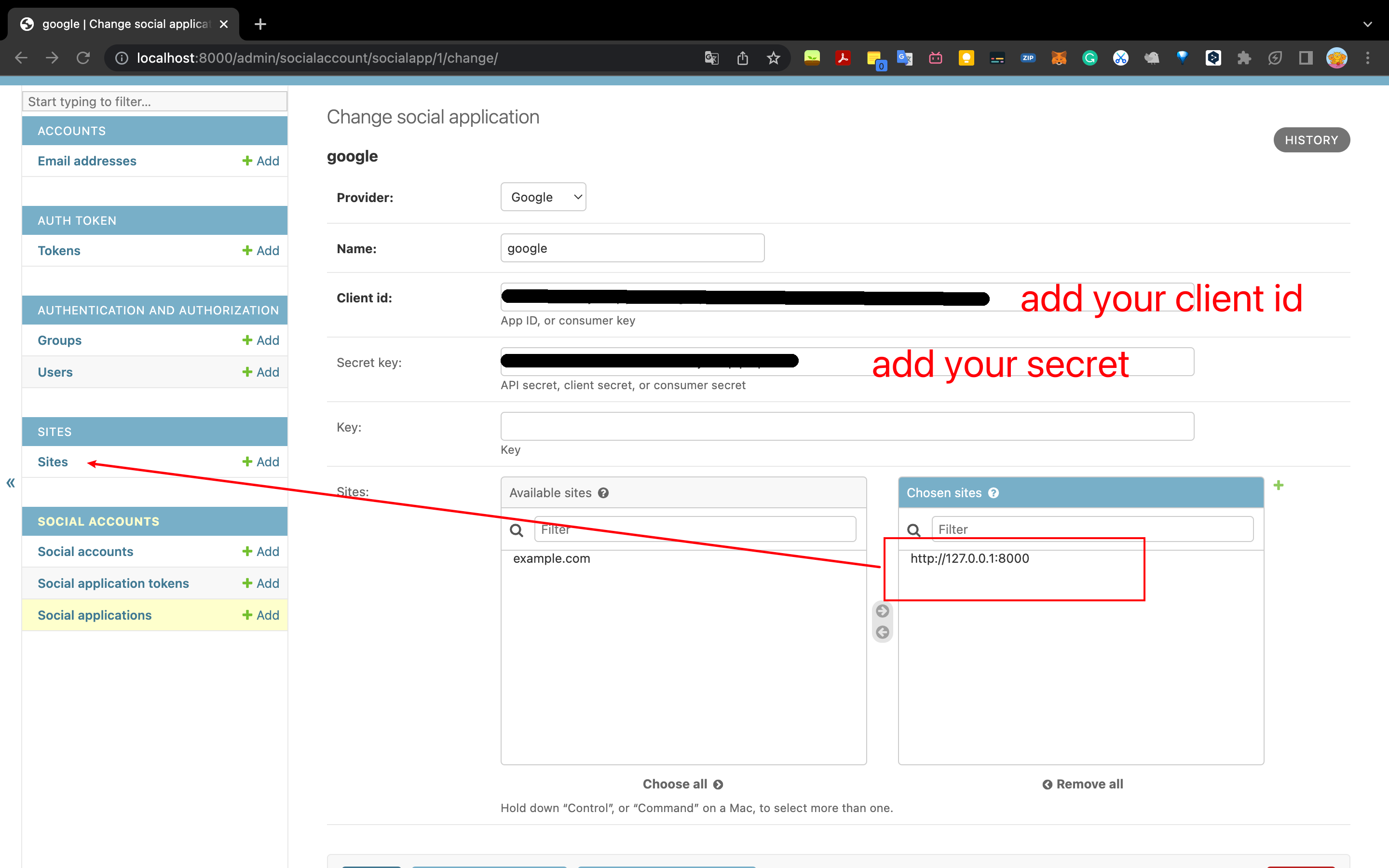Open the Provider dropdown

pyautogui.click(x=543, y=196)
